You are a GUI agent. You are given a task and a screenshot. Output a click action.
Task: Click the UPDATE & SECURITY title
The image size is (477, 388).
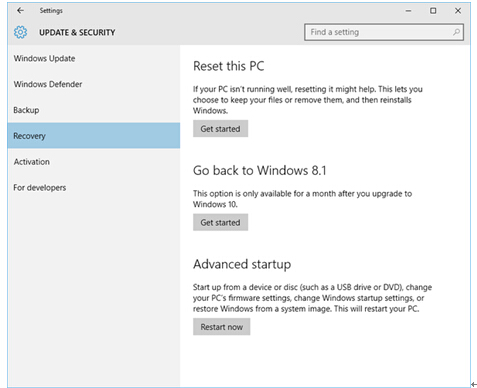(x=77, y=32)
